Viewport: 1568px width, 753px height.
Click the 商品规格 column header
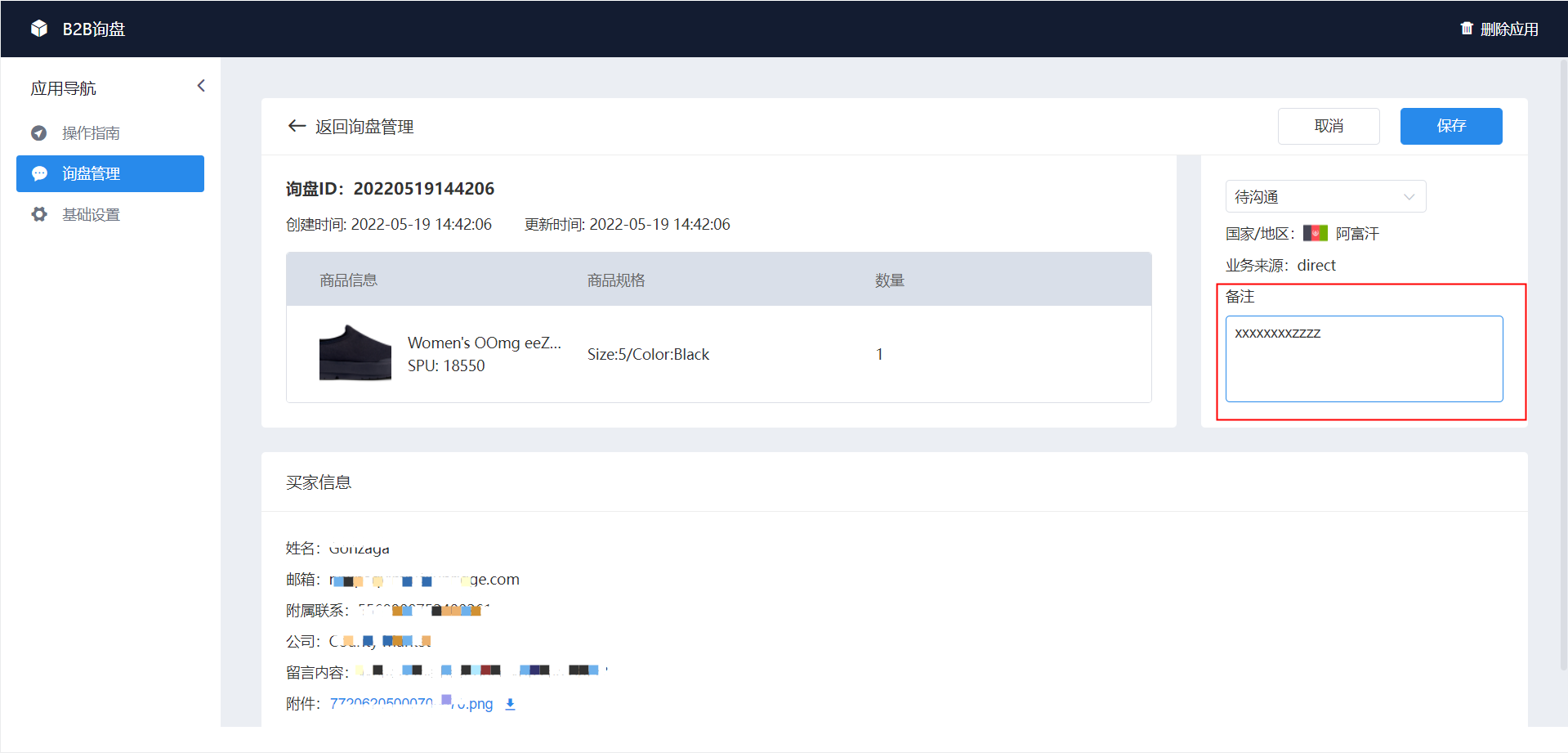pyautogui.click(x=616, y=280)
